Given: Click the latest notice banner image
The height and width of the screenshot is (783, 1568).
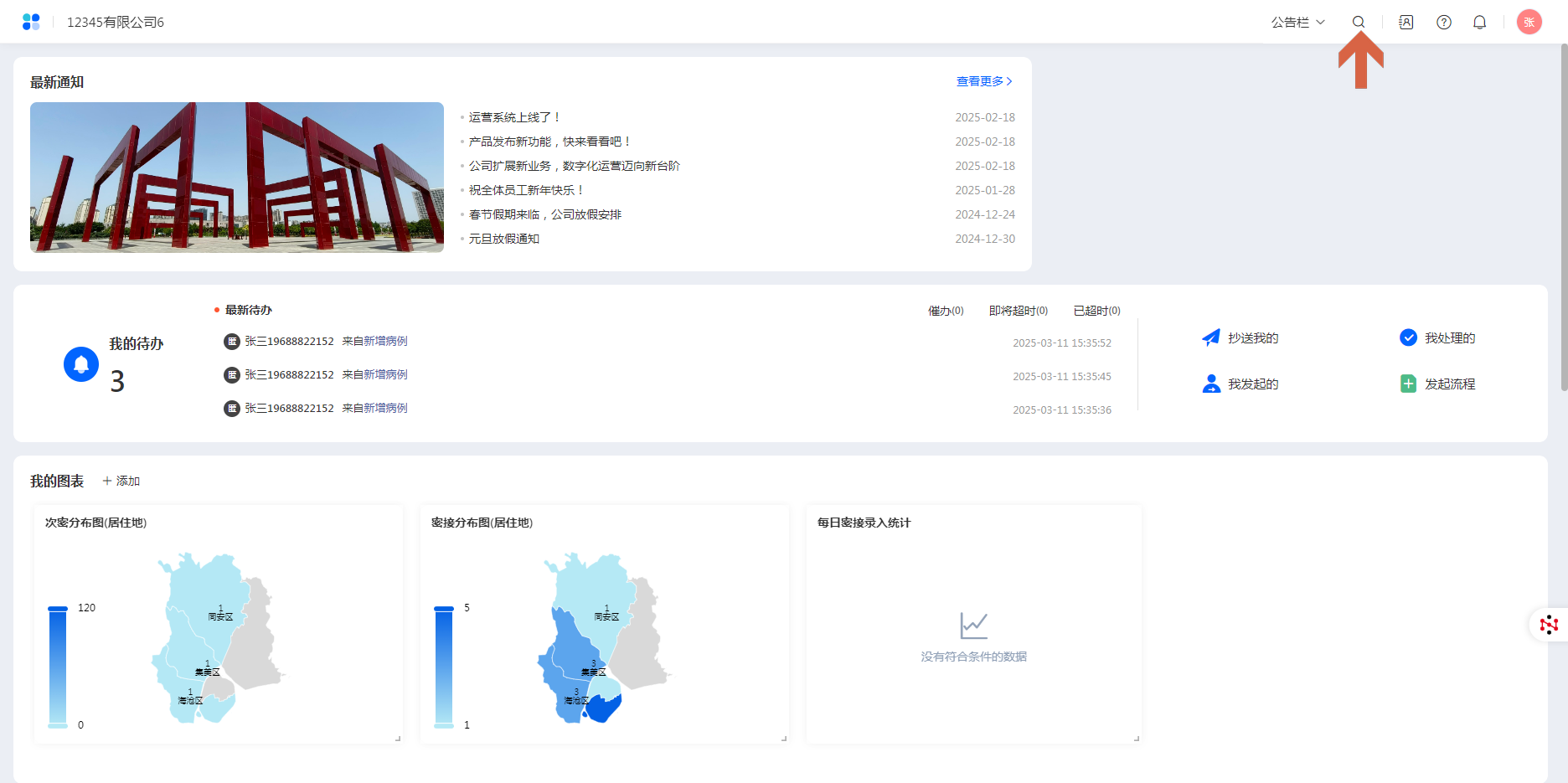Looking at the screenshot, I should click(x=237, y=178).
